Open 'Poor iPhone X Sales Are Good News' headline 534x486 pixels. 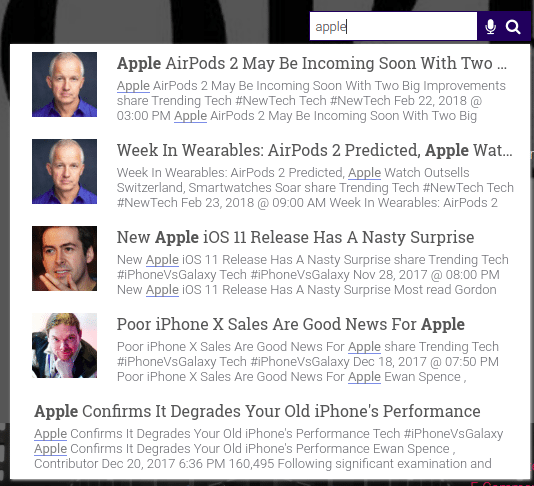coord(290,324)
